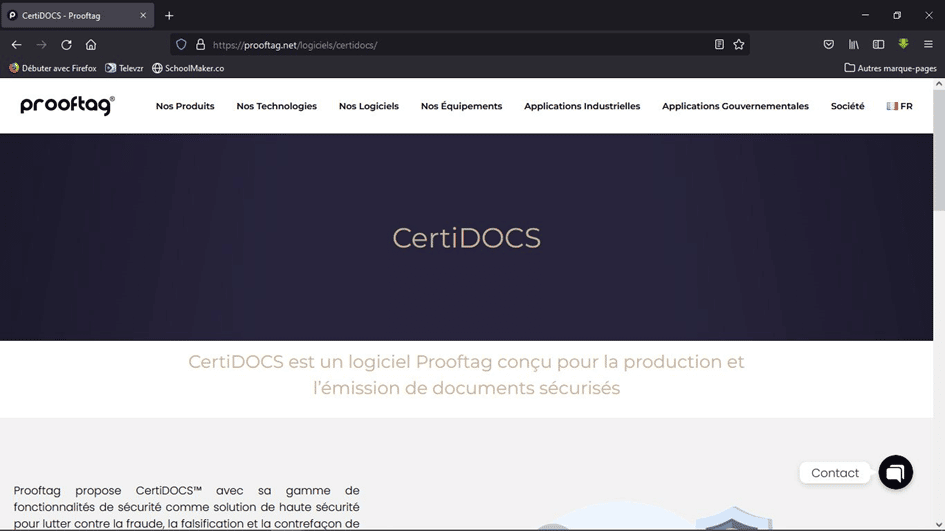Open the tracking protection shield icon
Viewport: 945px width, 531px height.
181,45
